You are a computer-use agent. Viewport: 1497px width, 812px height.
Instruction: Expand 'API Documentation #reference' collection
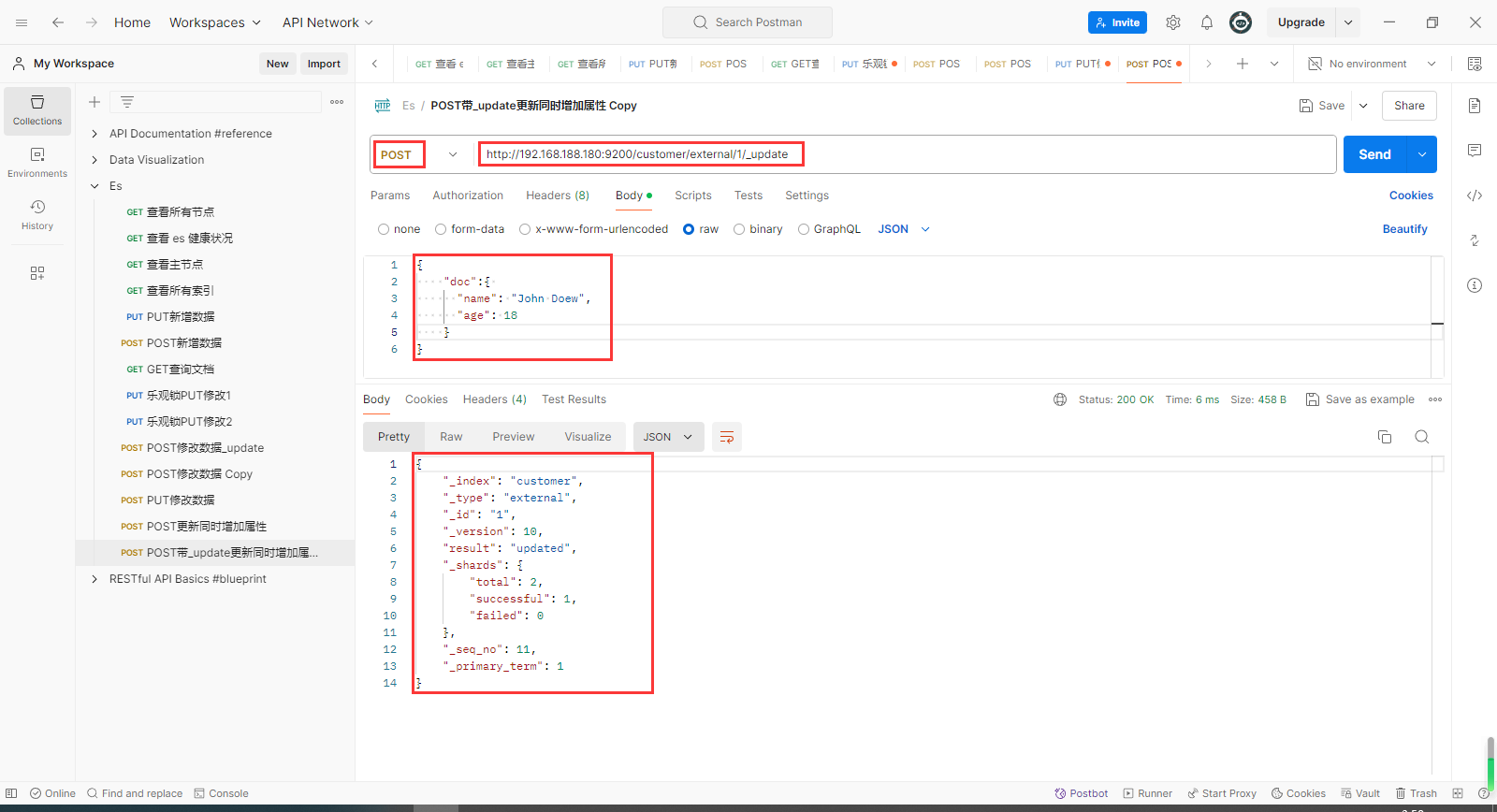pos(94,134)
